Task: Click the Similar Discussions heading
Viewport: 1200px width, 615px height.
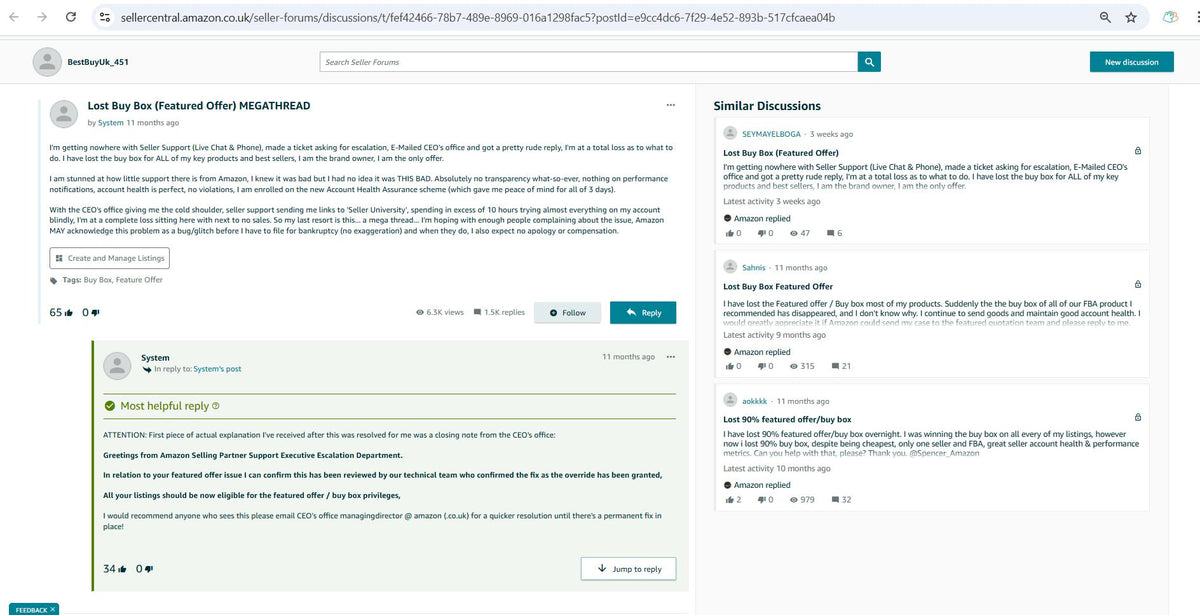Action: pyautogui.click(x=767, y=106)
